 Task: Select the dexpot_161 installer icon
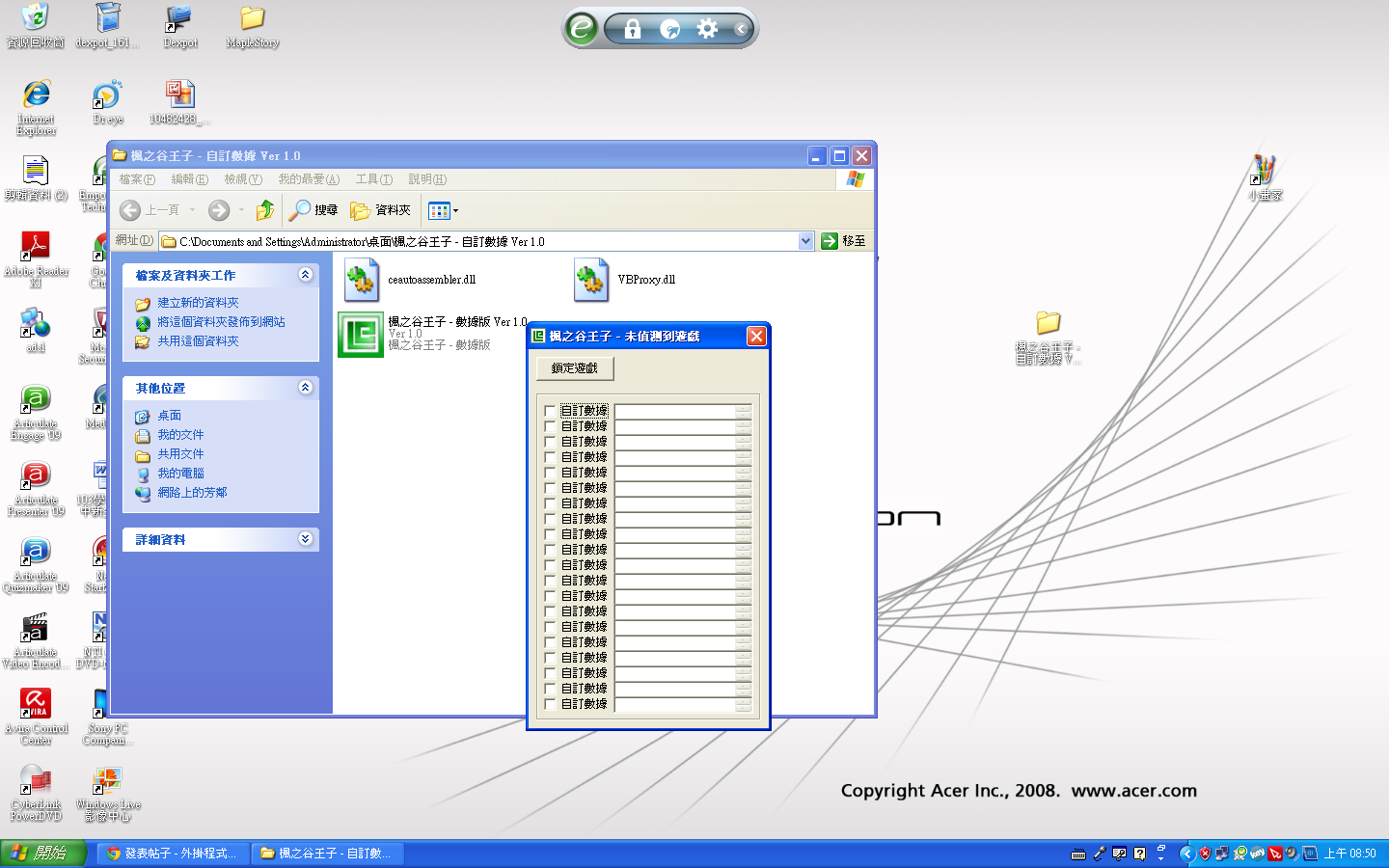107,26
